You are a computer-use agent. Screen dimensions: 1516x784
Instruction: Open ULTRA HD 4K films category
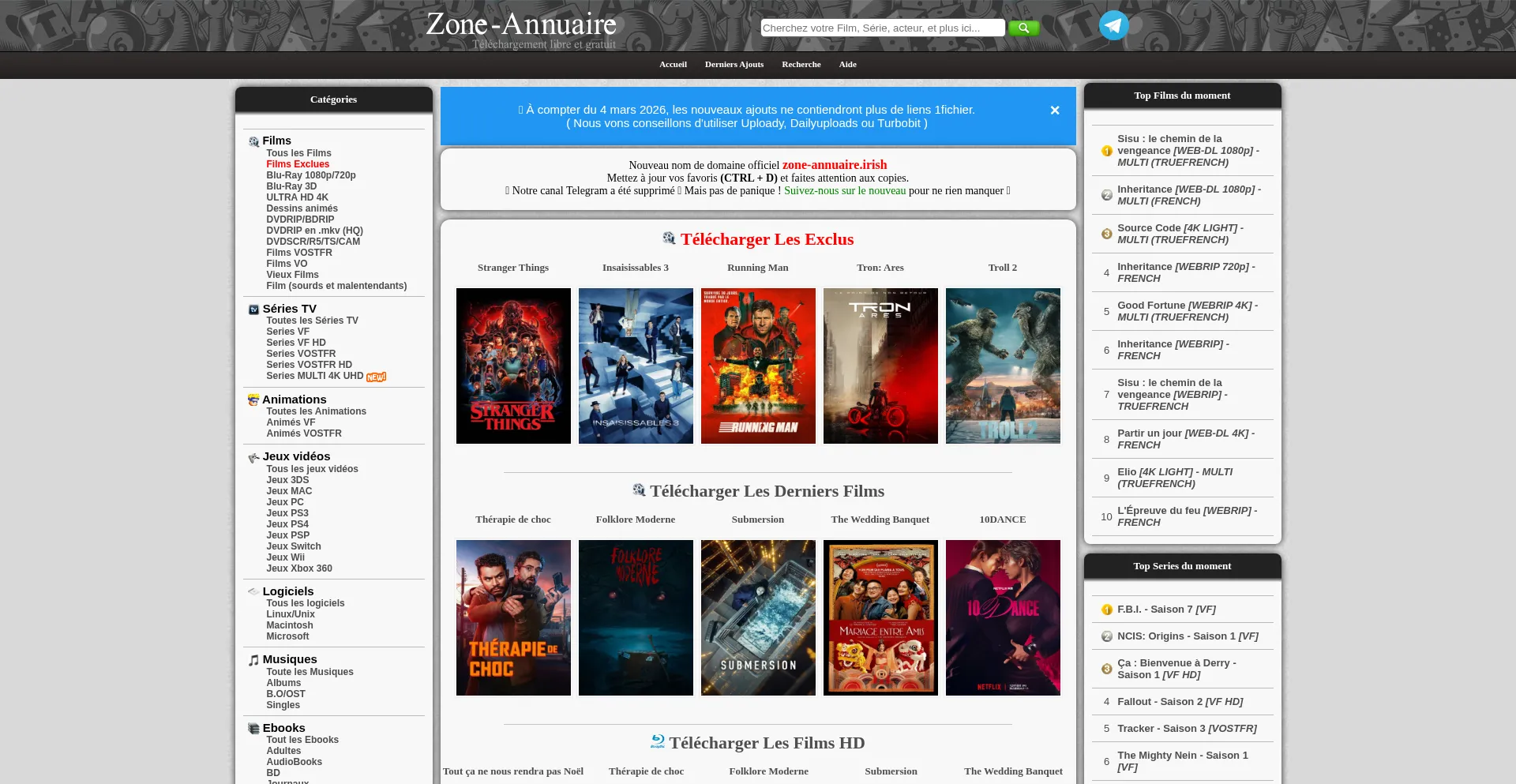[x=297, y=197]
